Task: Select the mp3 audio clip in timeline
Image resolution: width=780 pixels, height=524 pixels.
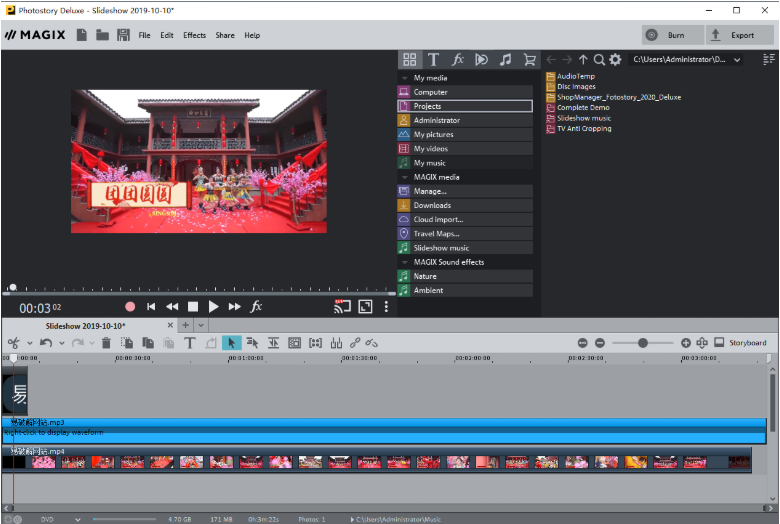Action: (x=384, y=431)
